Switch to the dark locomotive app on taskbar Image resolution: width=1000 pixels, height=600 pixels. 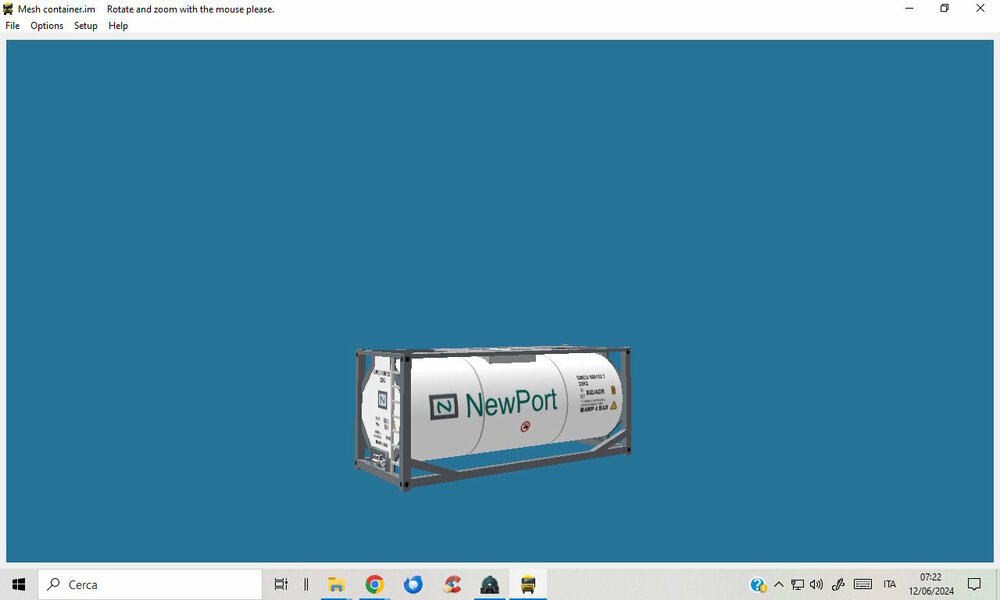click(x=490, y=584)
